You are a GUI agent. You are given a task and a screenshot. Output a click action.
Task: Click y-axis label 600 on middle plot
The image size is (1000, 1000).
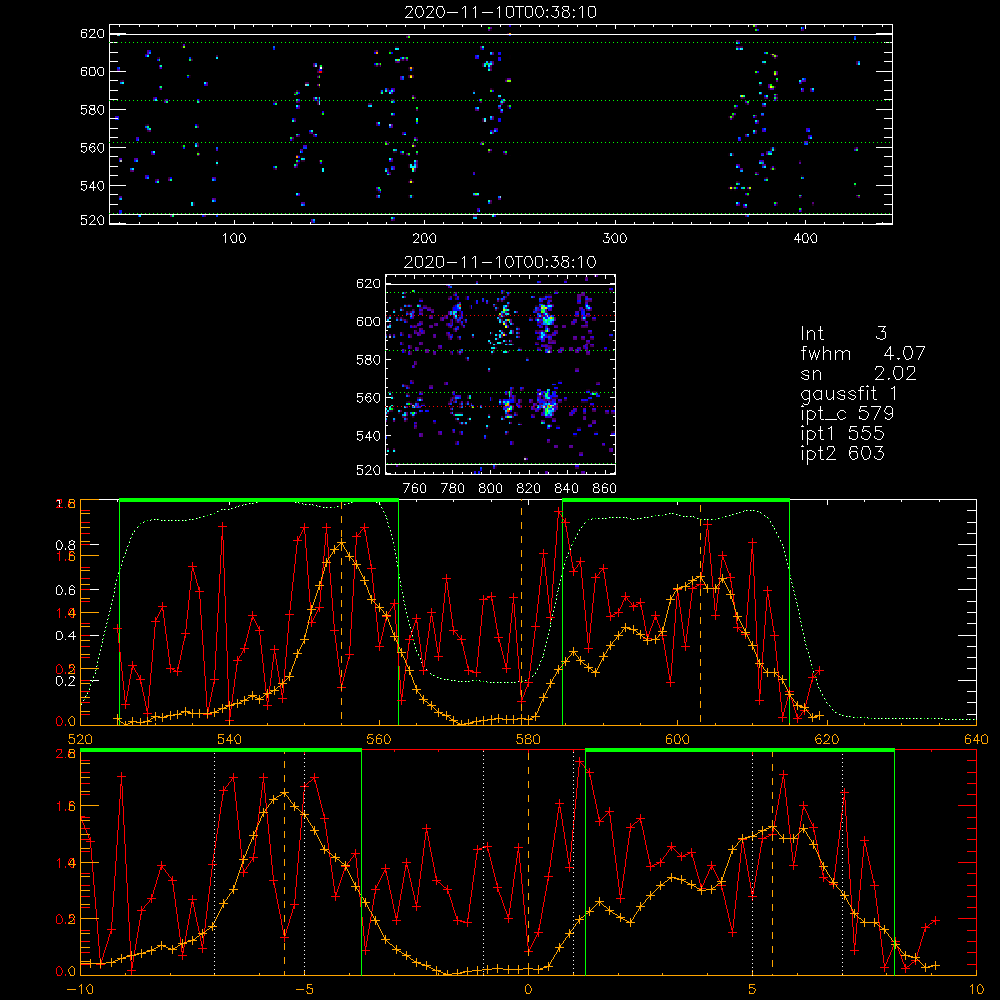[368, 322]
